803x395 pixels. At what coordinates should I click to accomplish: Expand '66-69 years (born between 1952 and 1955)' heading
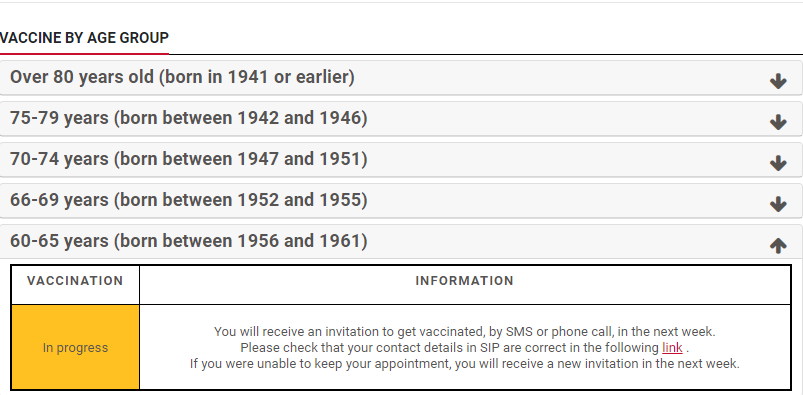(x=401, y=200)
